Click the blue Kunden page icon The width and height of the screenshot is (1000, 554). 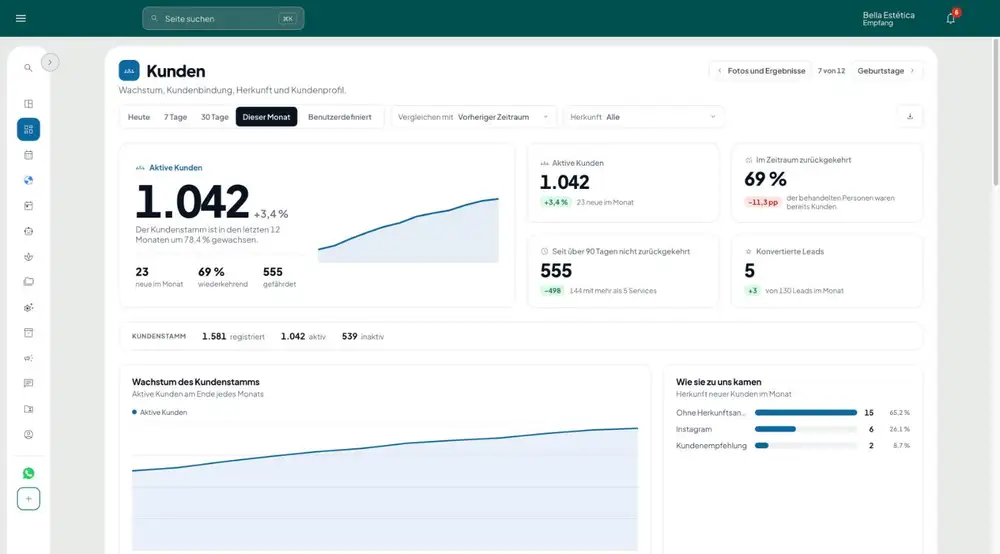click(x=129, y=71)
